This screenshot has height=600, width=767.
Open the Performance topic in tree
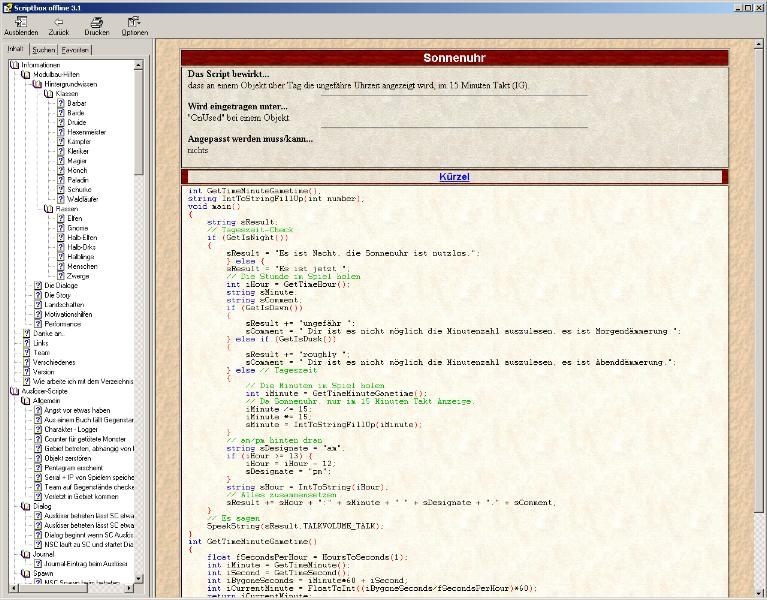pyautogui.click(x=62, y=323)
